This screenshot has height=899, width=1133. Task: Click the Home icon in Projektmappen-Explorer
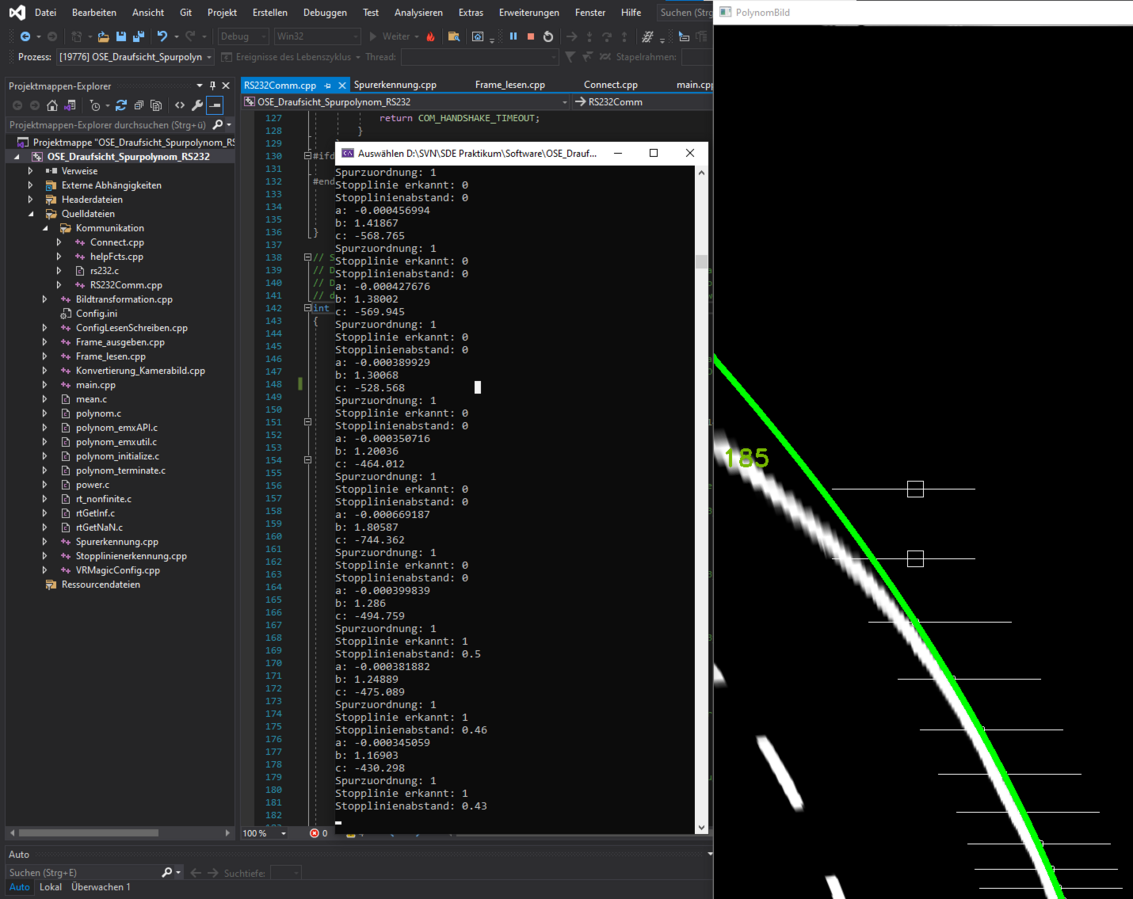click(52, 105)
